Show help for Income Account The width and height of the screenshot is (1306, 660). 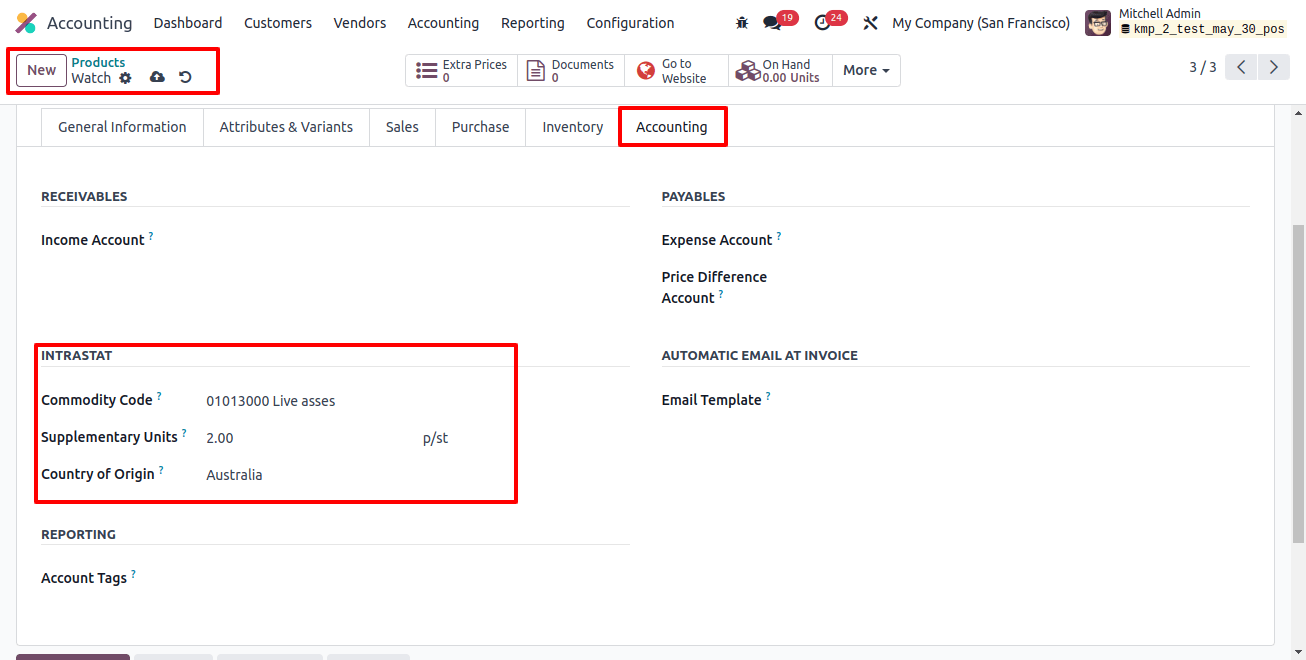click(151, 236)
